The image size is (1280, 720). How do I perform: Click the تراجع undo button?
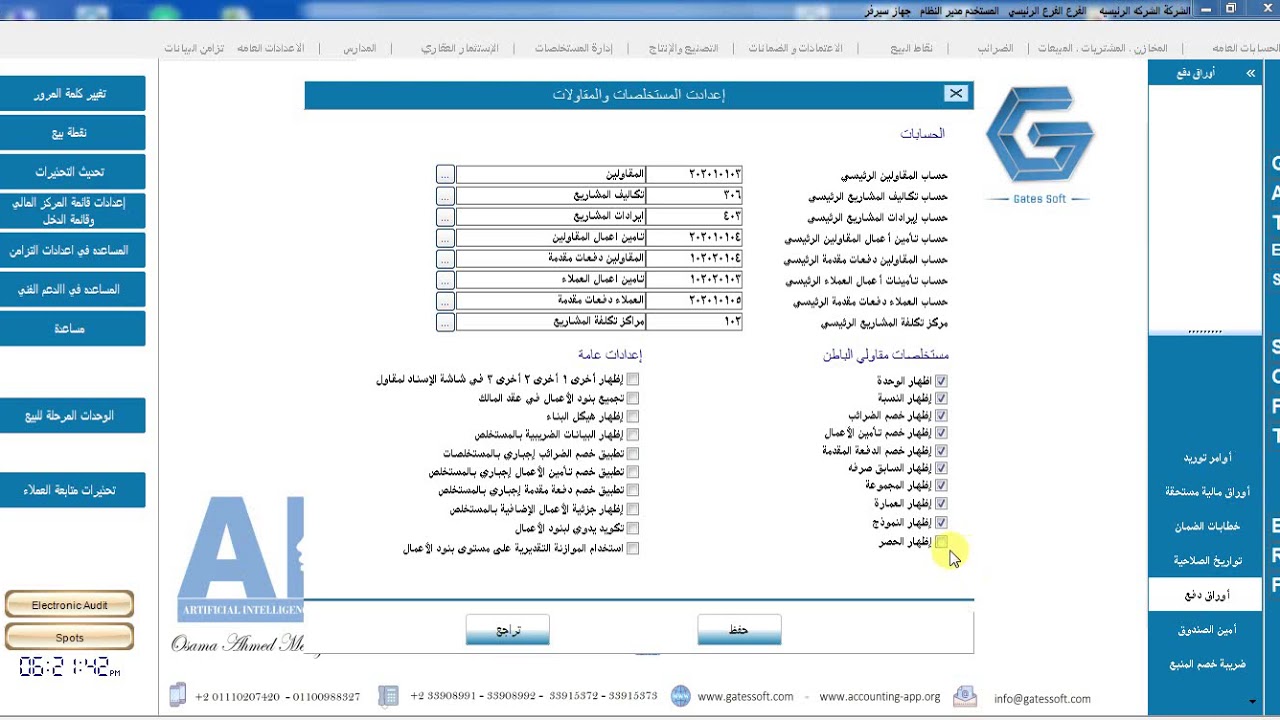[508, 629]
